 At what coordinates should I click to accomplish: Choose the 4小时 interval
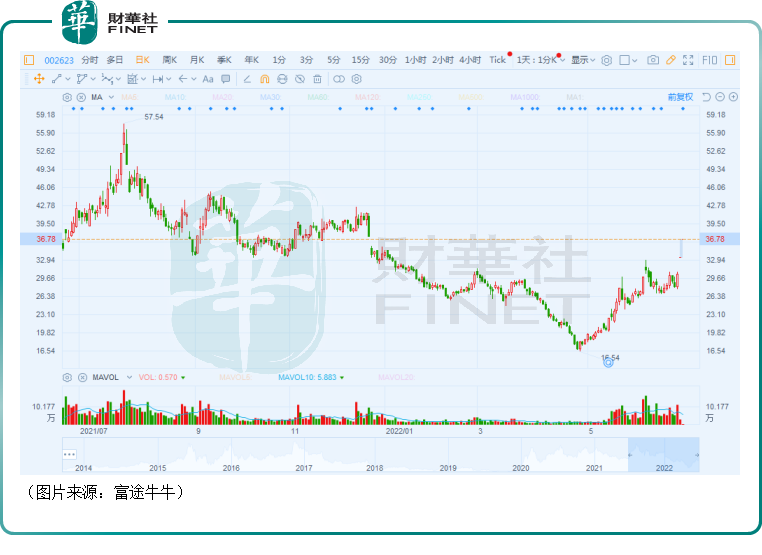click(x=470, y=60)
